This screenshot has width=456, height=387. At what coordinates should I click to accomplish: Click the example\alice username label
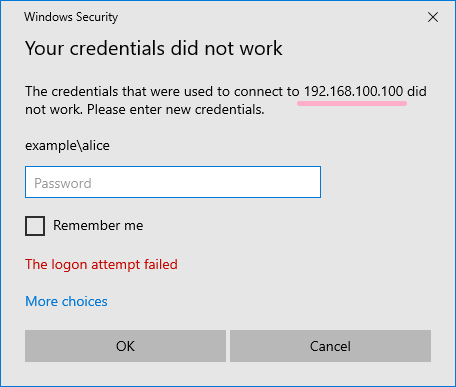point(67,146)
